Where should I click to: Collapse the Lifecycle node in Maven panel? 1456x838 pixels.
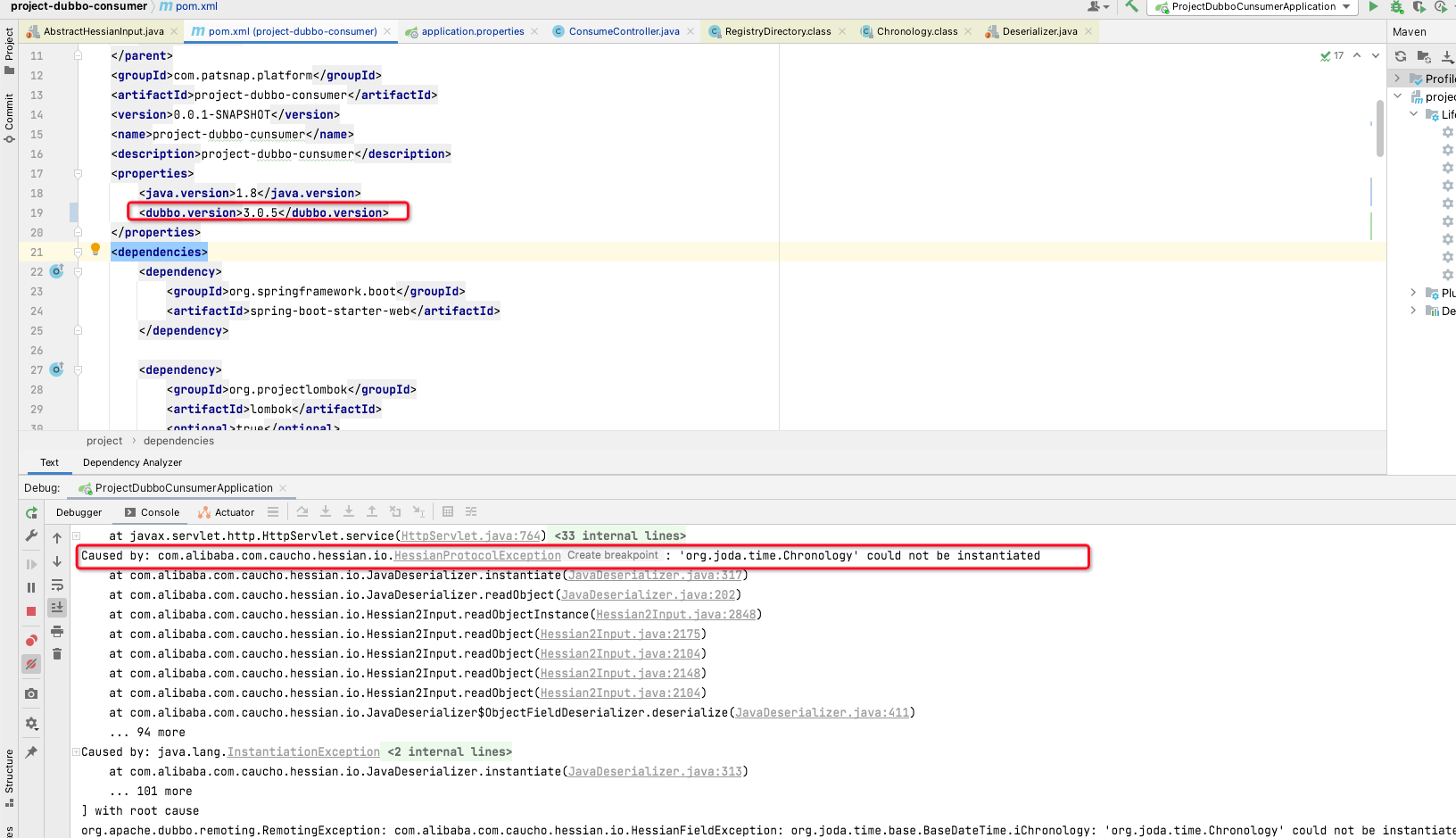tap(1412, 113)
